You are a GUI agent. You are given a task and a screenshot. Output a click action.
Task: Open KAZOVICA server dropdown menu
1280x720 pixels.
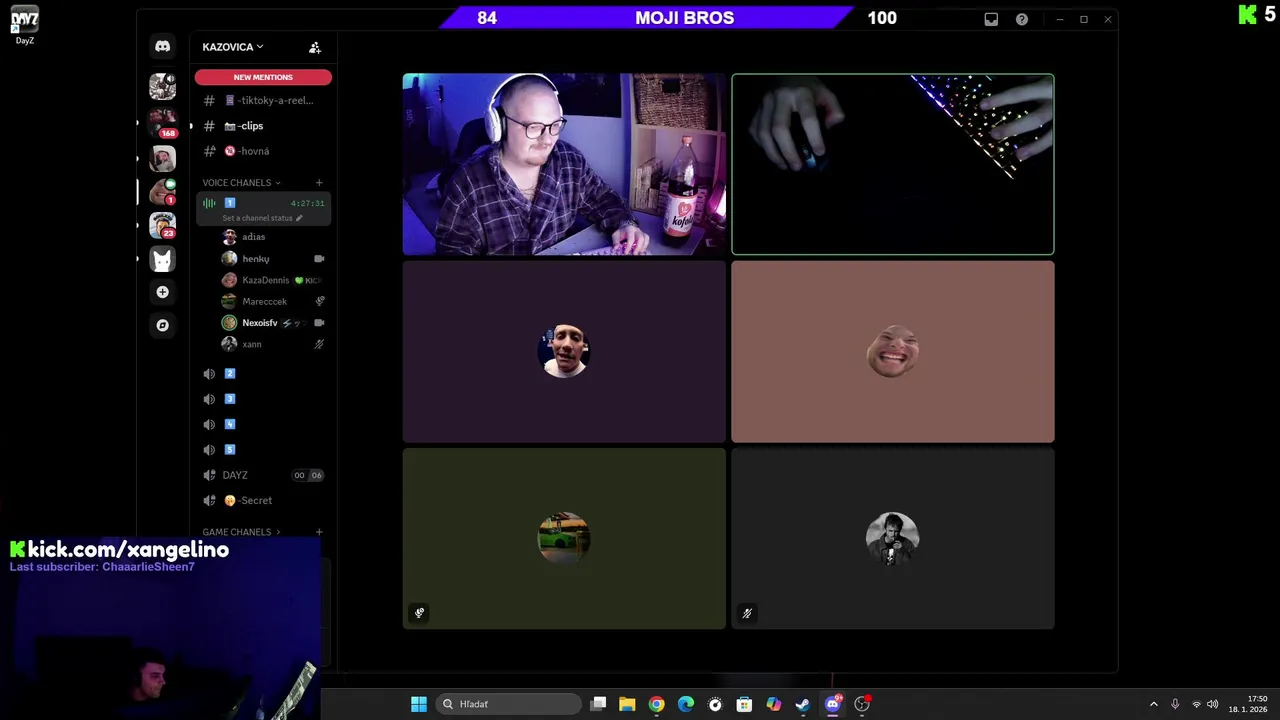pos(233,47)
